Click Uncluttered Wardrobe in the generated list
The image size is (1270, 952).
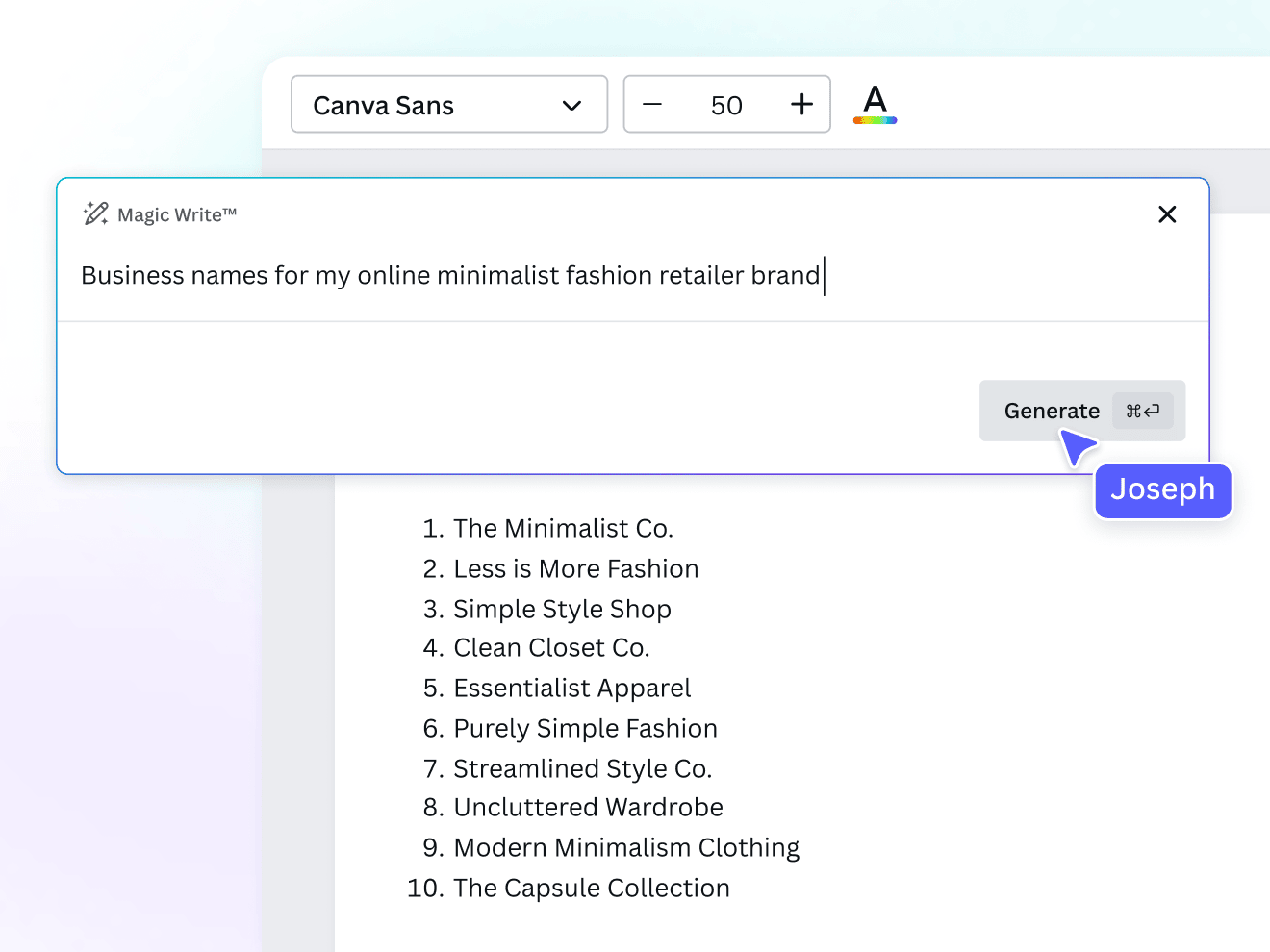[588, 807]
